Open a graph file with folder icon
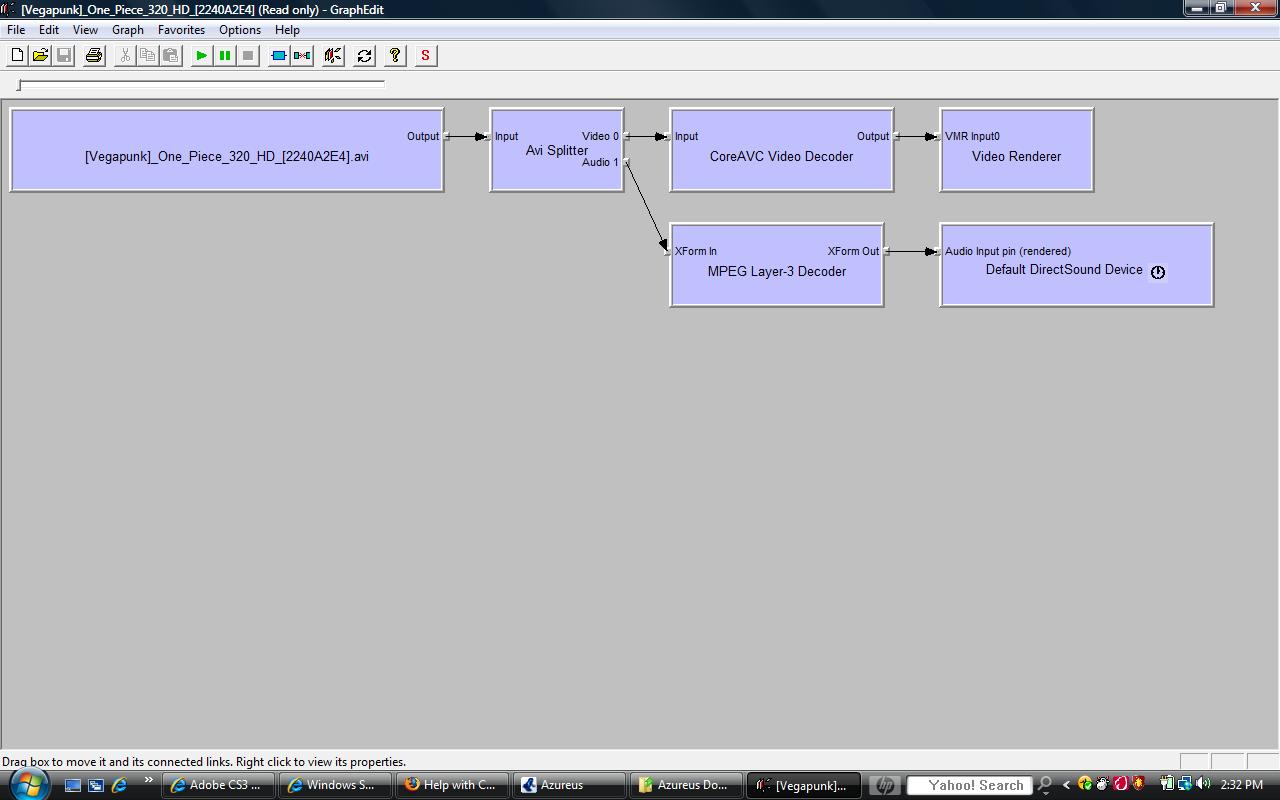This screenshot has width=1280, height=800. click(40, 56)
